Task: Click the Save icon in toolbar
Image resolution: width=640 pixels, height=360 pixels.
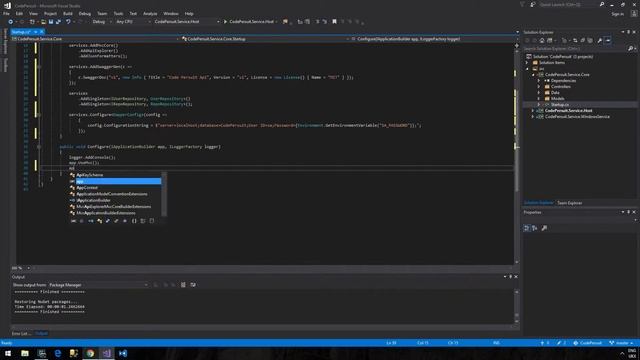Action: [x=51, y=22]
